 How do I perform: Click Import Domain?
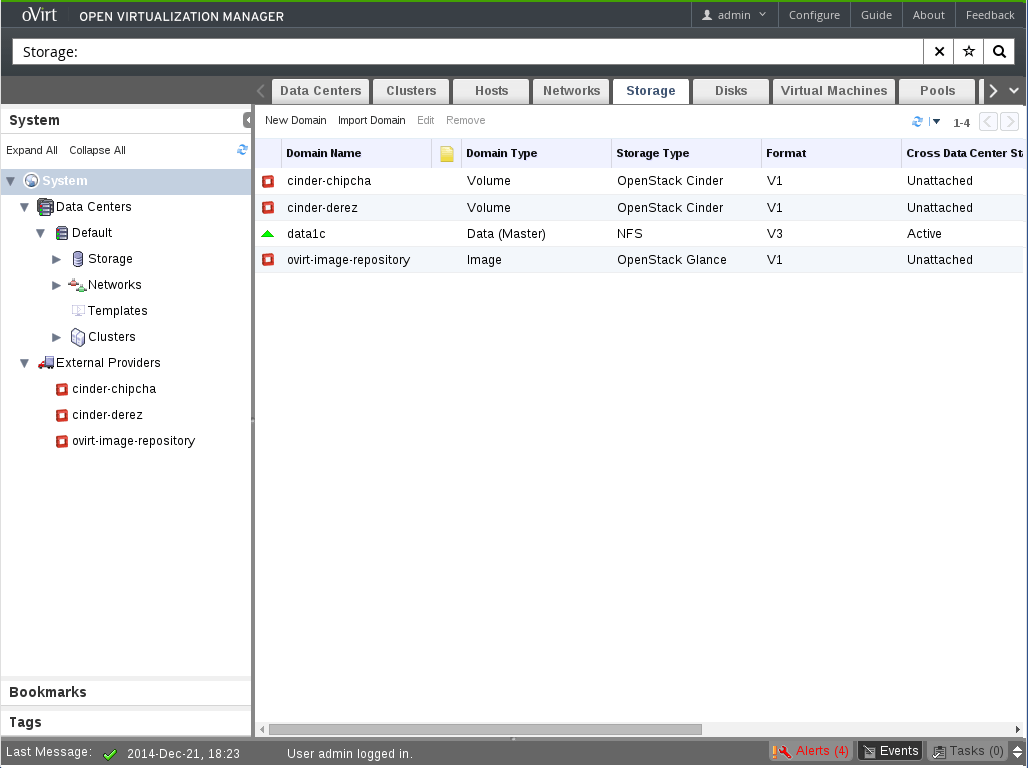371,120
